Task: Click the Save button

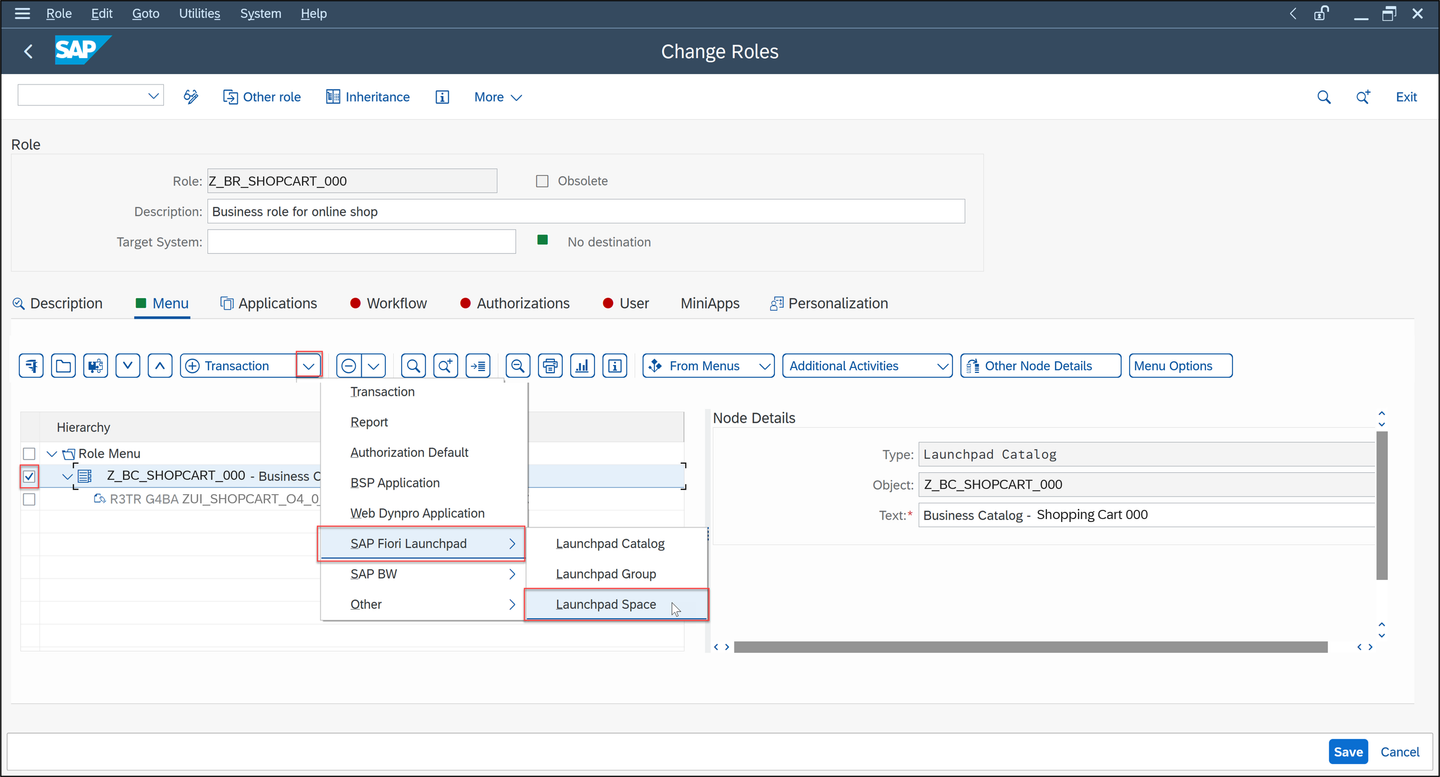Action: [1348, 752]
